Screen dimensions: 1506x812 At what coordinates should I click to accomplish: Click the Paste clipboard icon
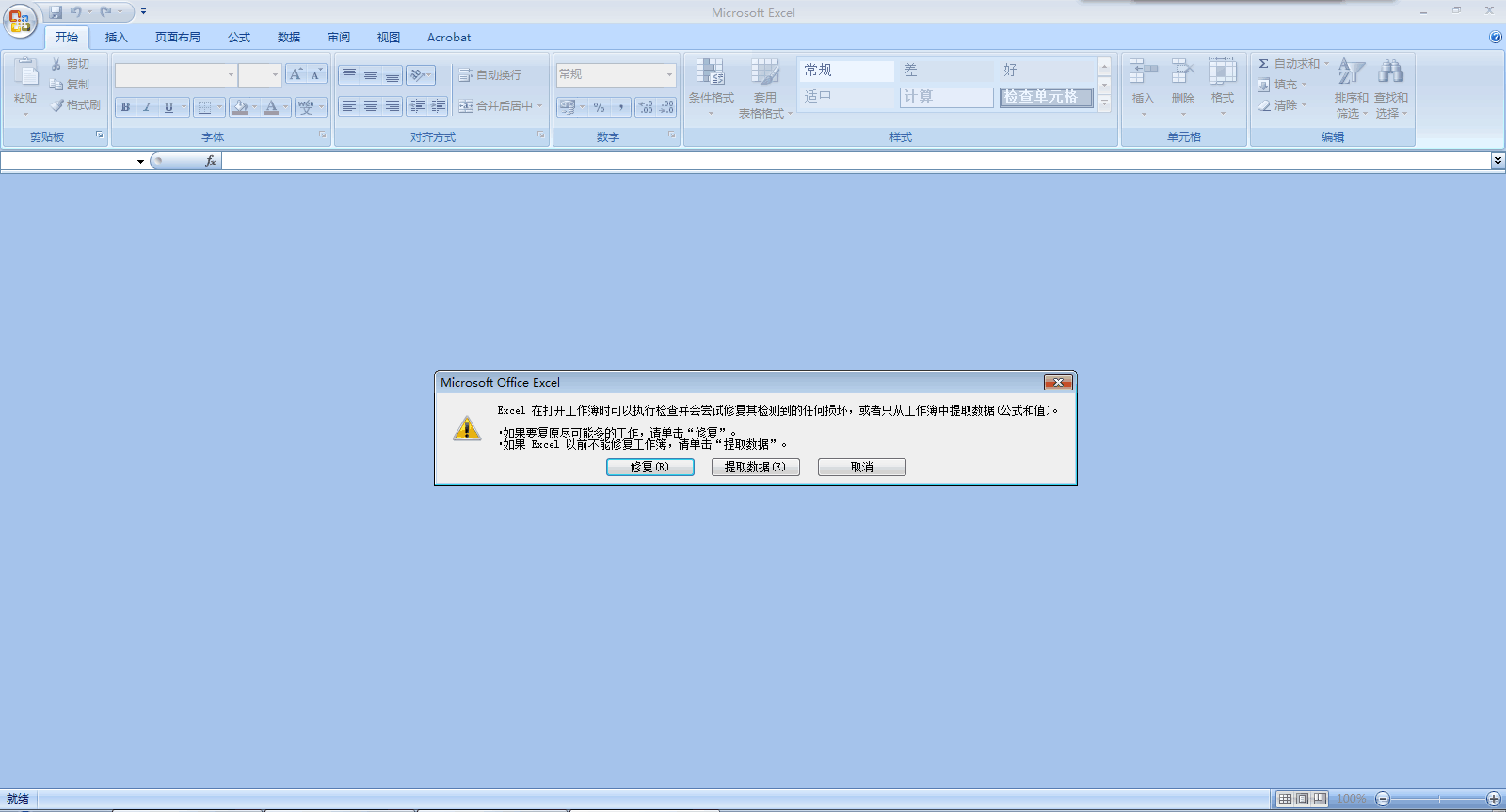[x=25, y=72]
